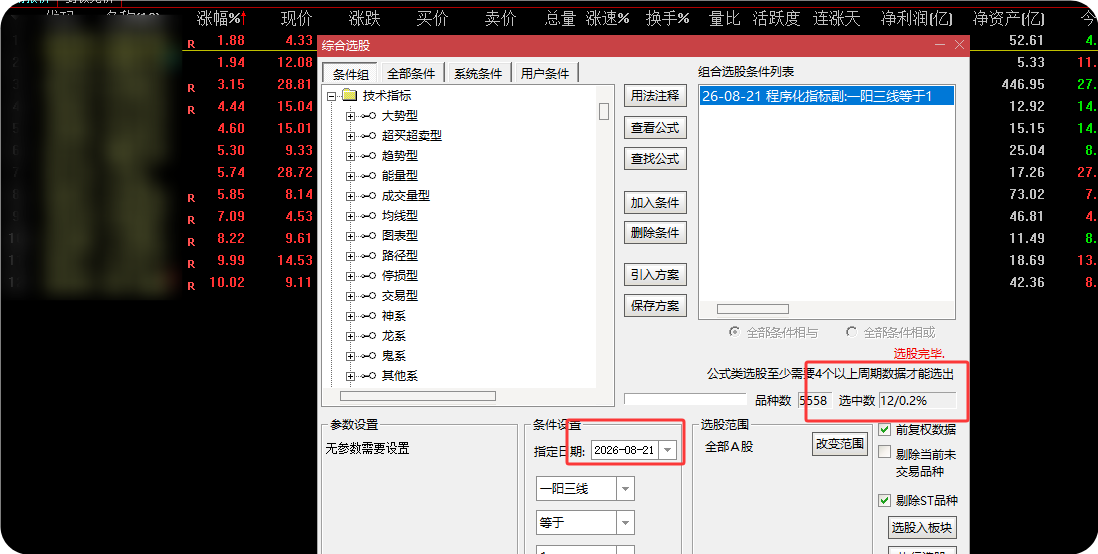Click the 连涨天 column header

click(x=837, y=19)
